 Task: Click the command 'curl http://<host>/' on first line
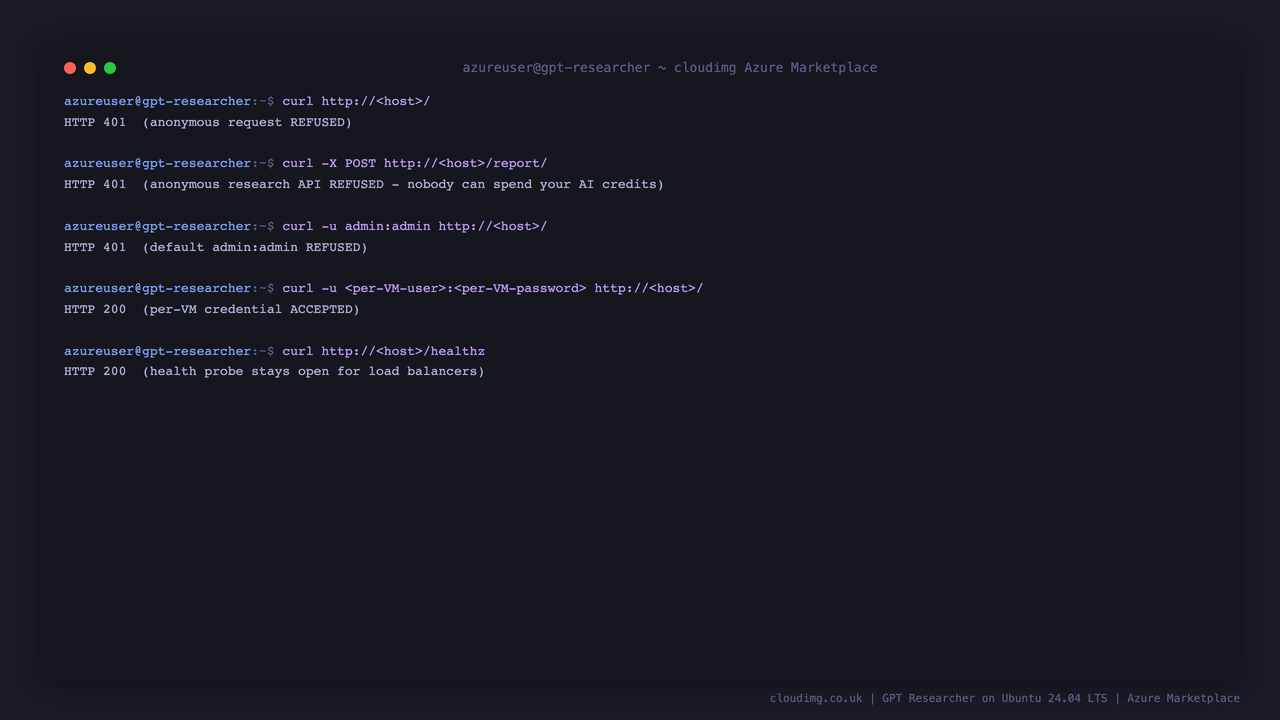[x=356, y=101]
